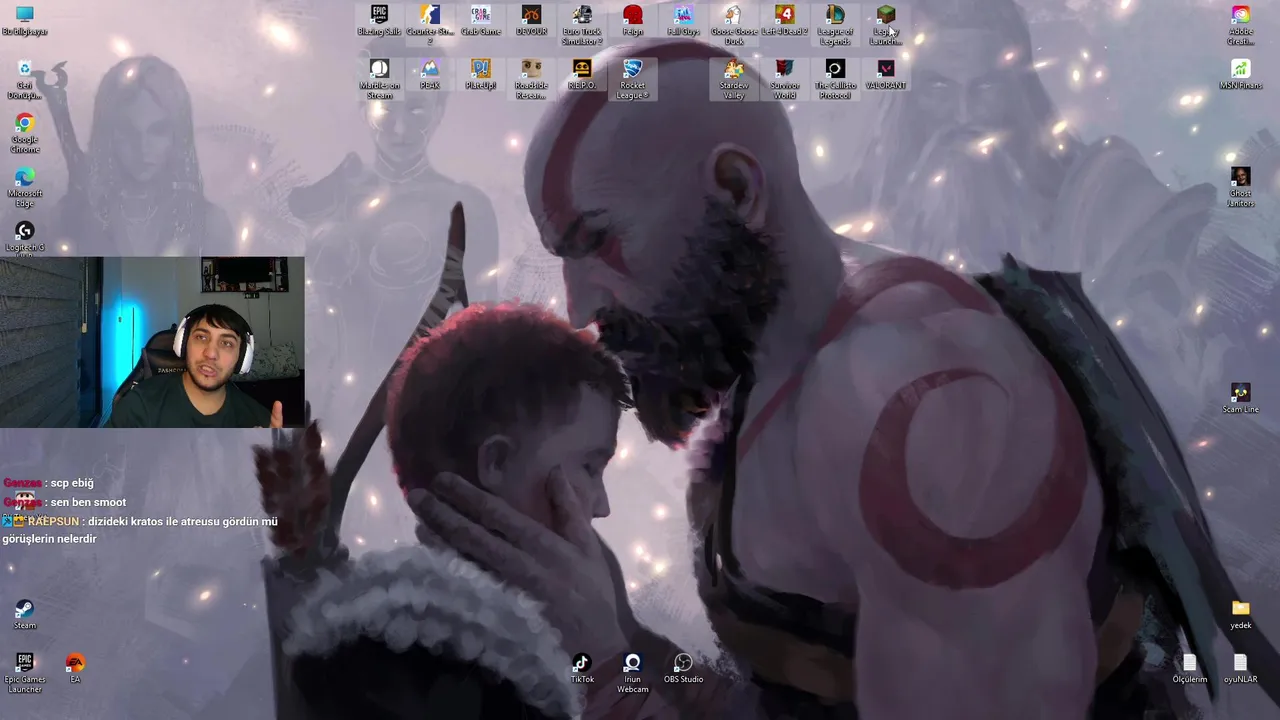Screen dimensions: 1280x720
Task: Select the Feign game icon
Action: [633, 21]
